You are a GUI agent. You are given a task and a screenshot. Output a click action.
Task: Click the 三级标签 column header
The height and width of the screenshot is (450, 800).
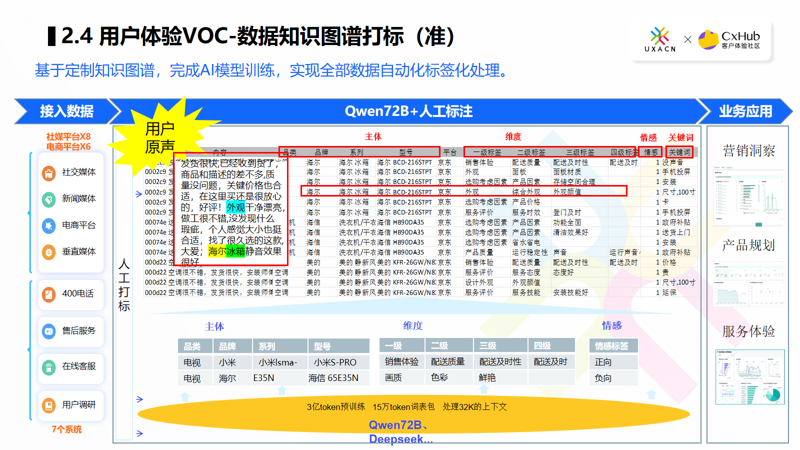pyautogui.click(x=580, y=152)
